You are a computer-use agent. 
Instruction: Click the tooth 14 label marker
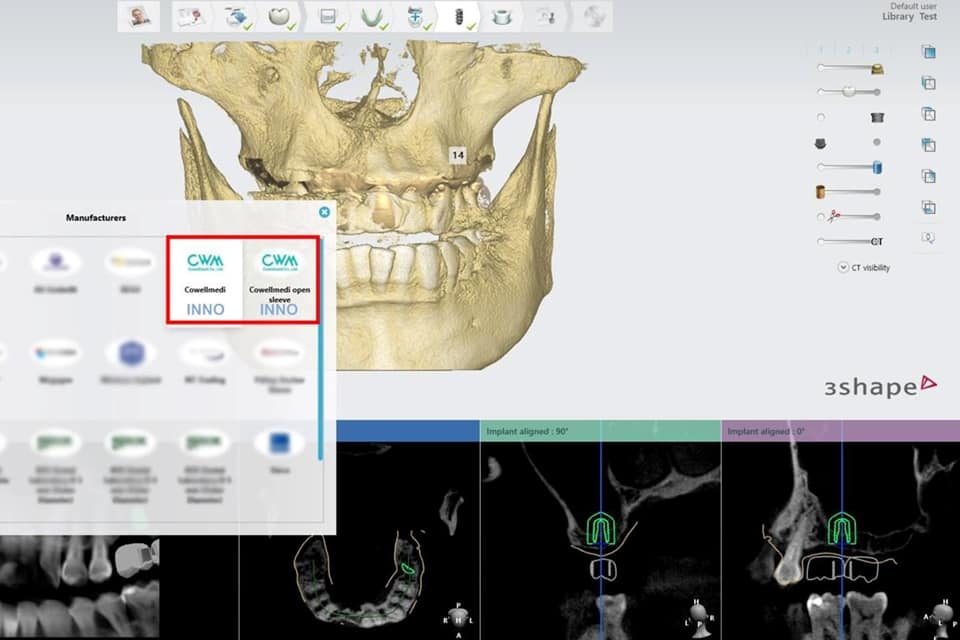click(458, 155)
